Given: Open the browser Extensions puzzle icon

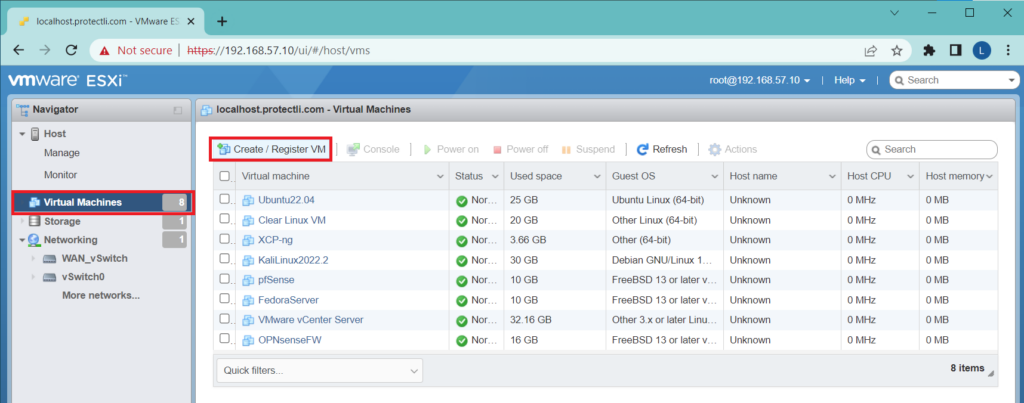Looking at the screenshot, I should (929, 50).
